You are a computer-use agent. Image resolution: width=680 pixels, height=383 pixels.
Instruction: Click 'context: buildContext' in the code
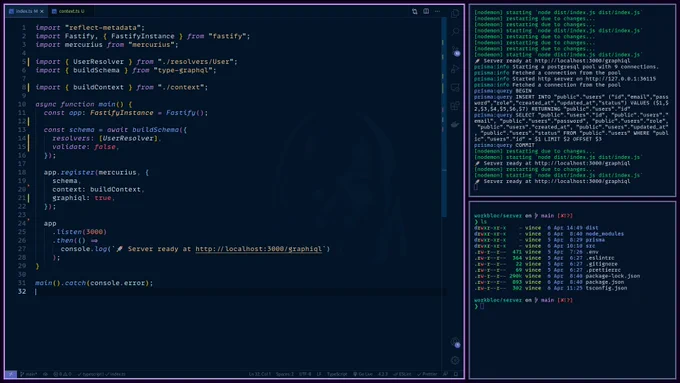[98, 190]
